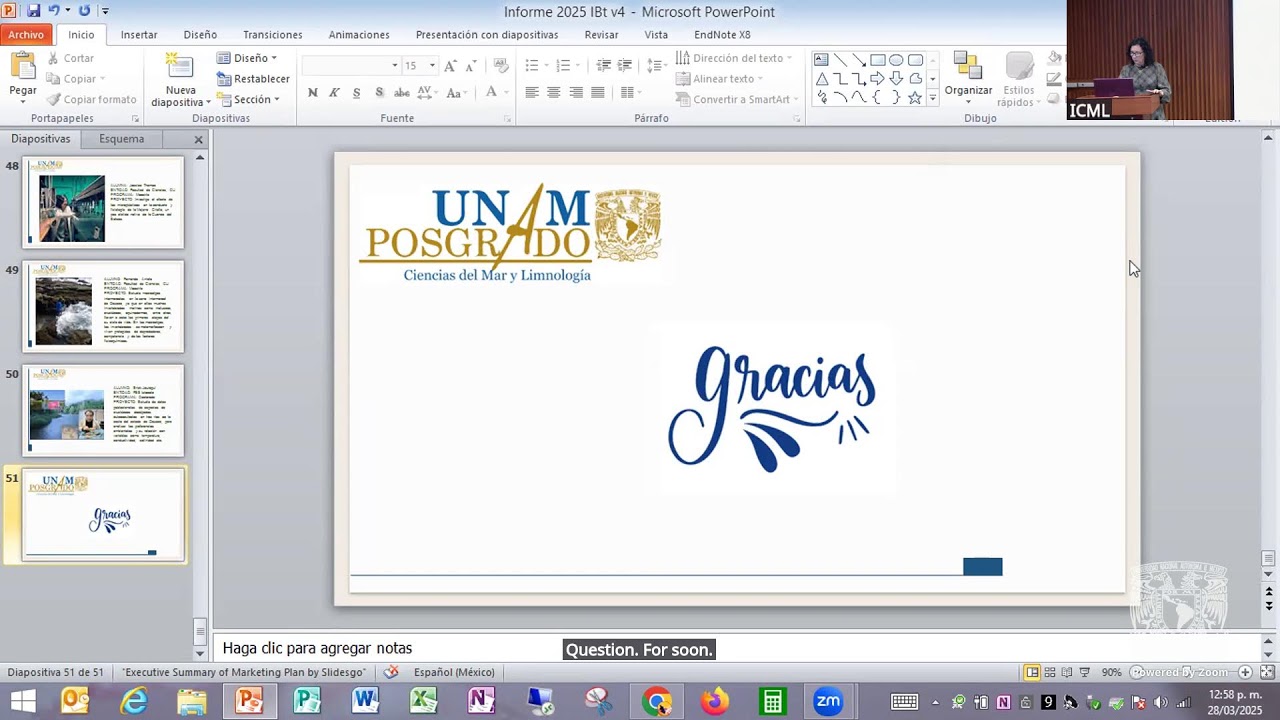Expand the shapes gallery More arrow
This screenshot has height=720, width=1280.
933,98
